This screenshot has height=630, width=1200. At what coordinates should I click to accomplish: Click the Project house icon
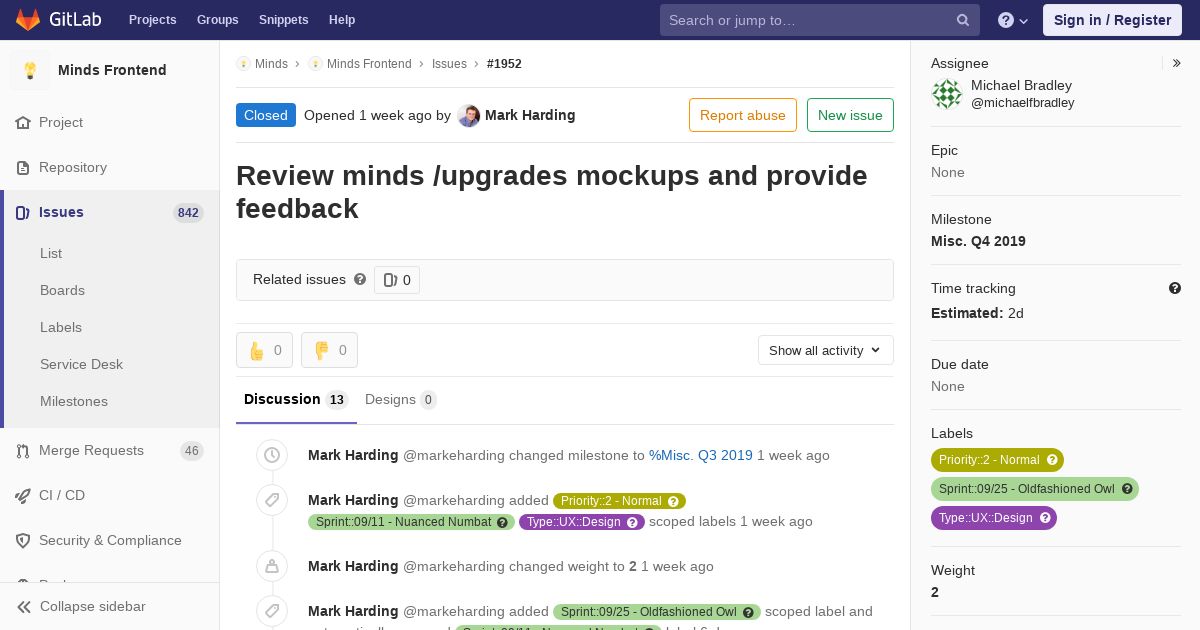23,122
